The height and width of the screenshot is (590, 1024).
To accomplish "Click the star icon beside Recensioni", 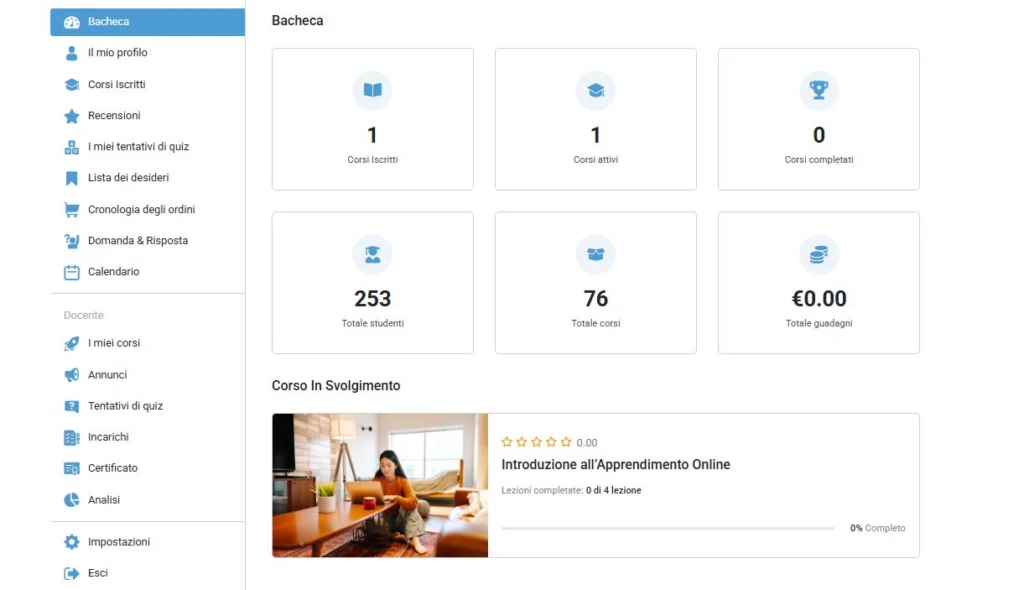I will (71, 116).
